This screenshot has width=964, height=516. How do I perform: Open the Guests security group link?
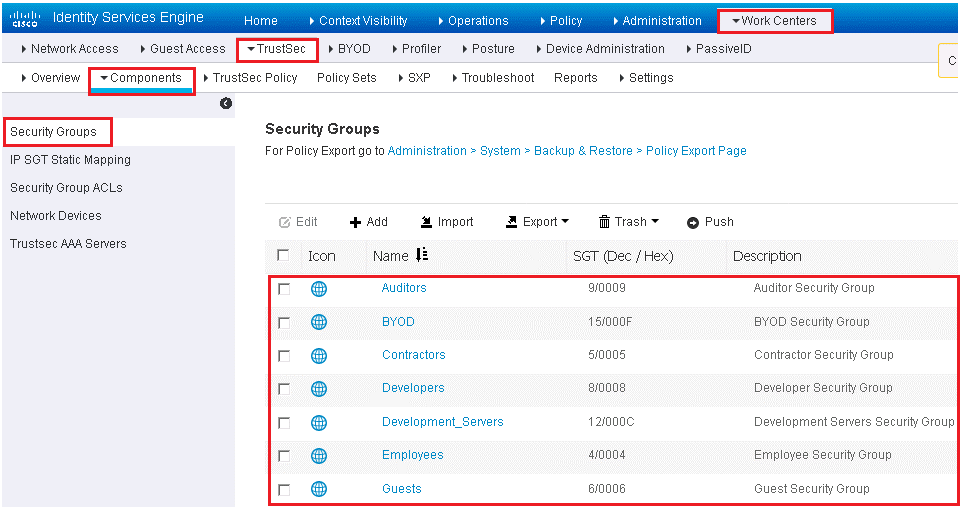click(x=402, y=489)
